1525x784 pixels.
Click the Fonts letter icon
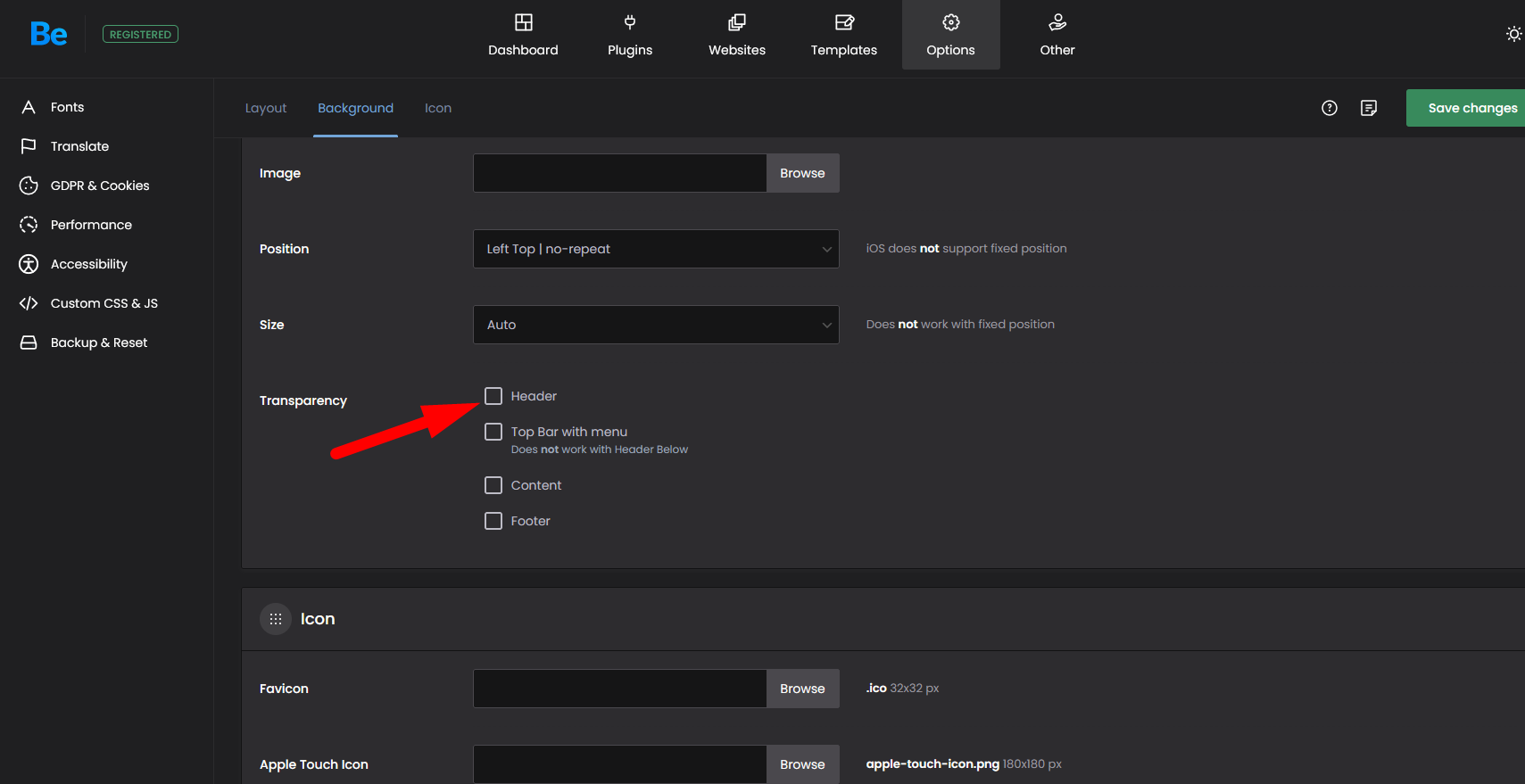click(29, 107)
